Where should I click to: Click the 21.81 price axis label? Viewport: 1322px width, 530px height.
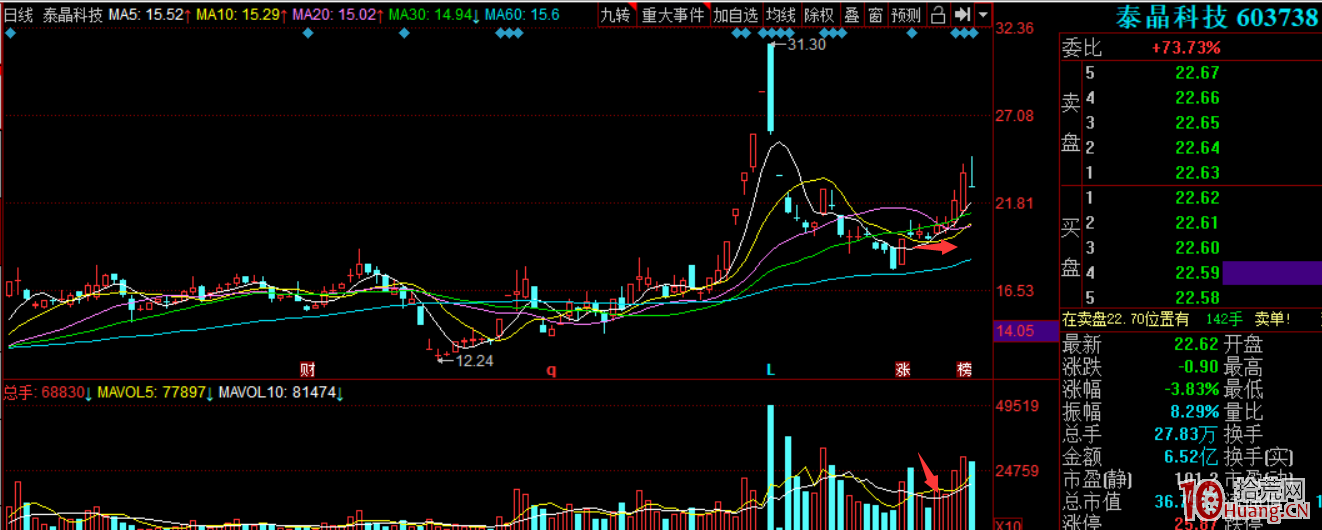point(1015,203)
